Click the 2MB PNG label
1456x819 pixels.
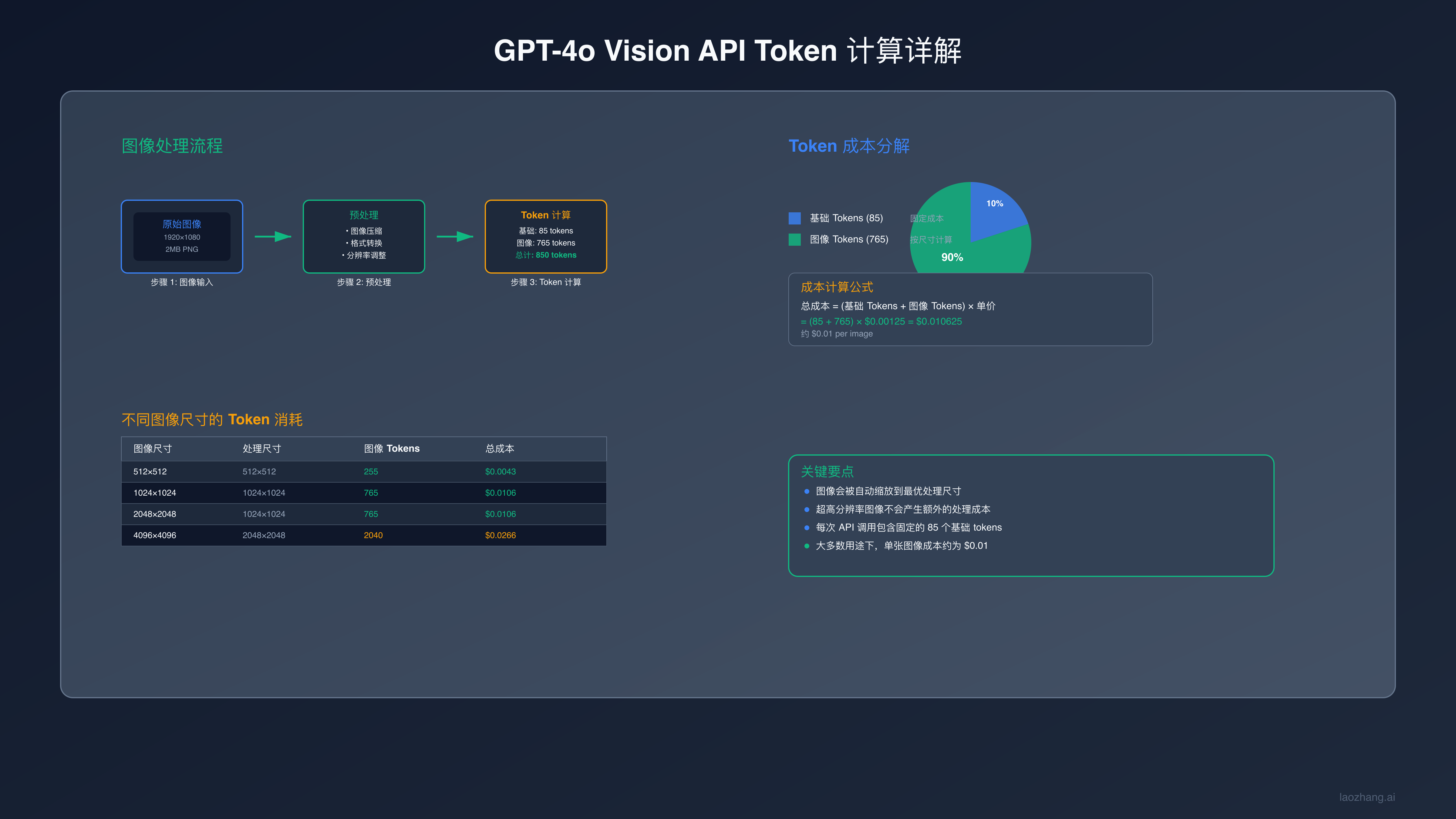[181, 249]
